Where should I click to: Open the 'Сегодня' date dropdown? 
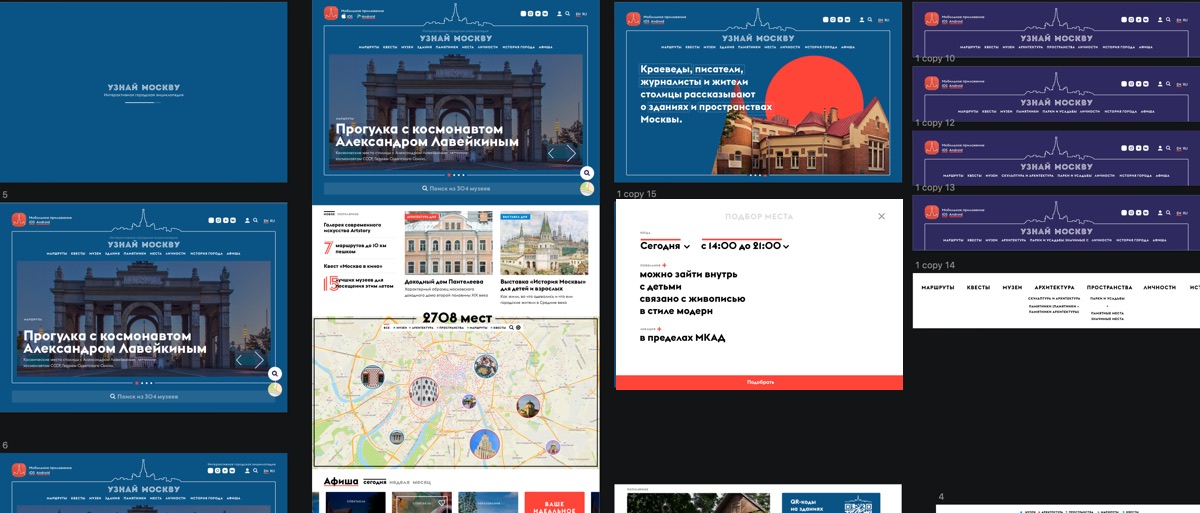tap(665, 246)
